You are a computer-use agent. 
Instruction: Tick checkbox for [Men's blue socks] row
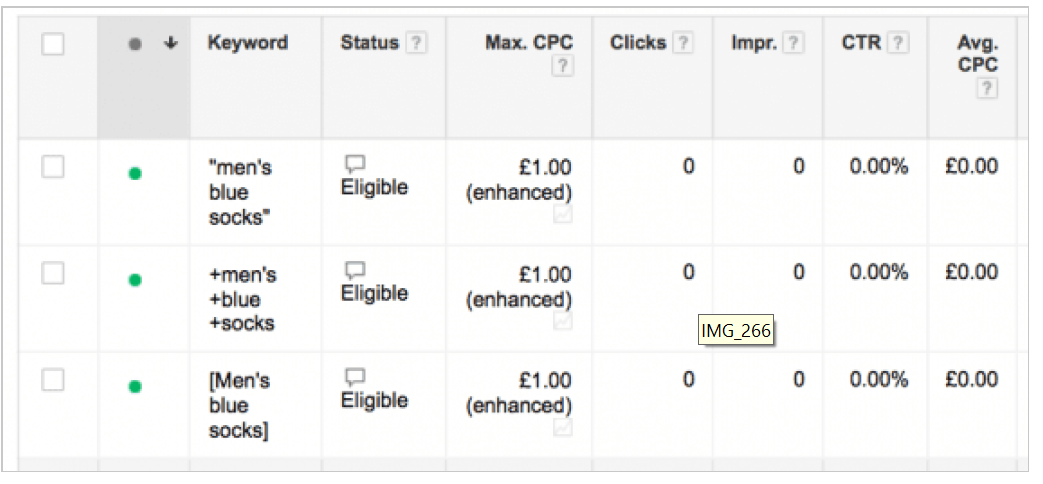[53, 380]
